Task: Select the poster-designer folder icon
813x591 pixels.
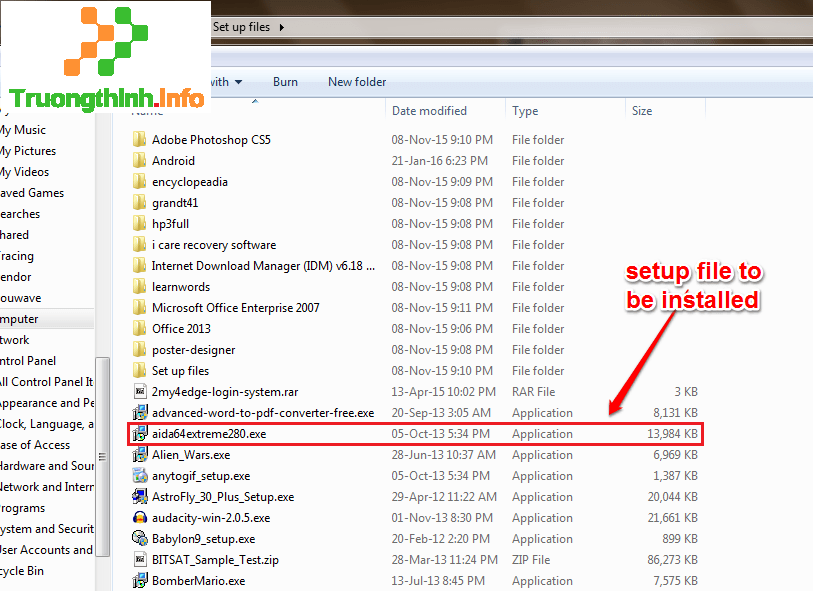Action: [x=139, y=349]
